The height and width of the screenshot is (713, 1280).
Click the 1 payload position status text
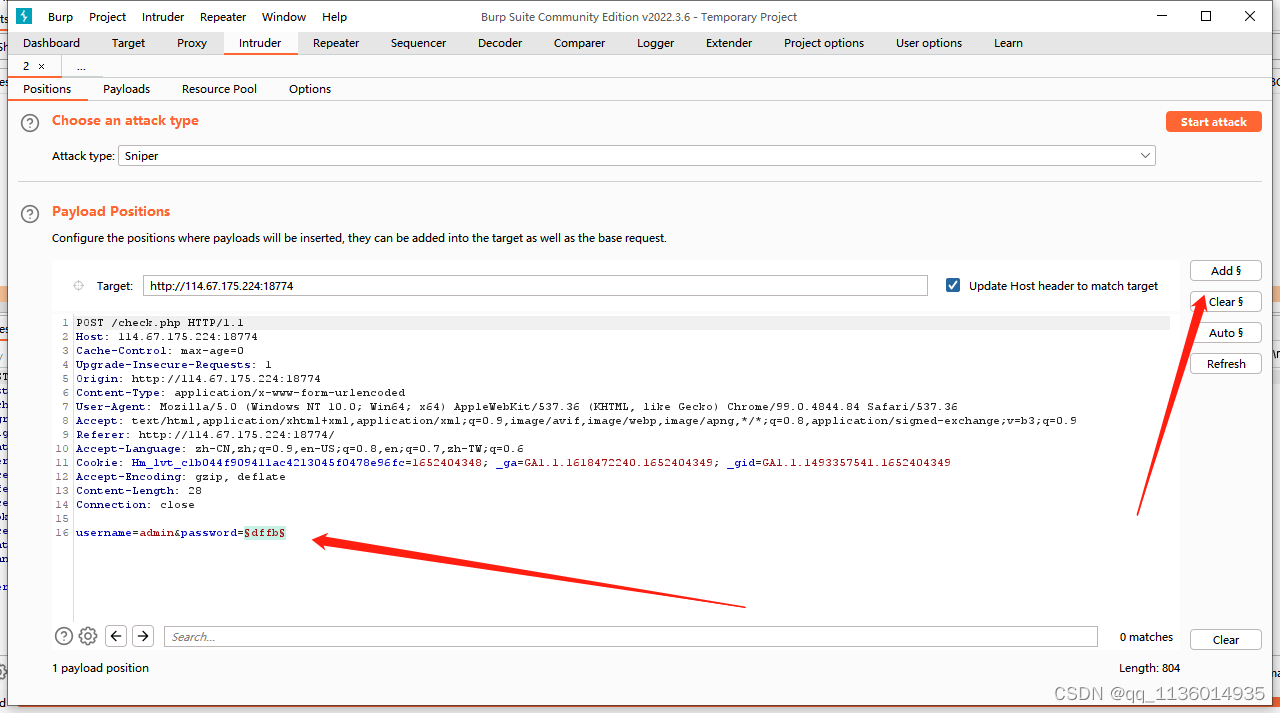coord(100,668)
